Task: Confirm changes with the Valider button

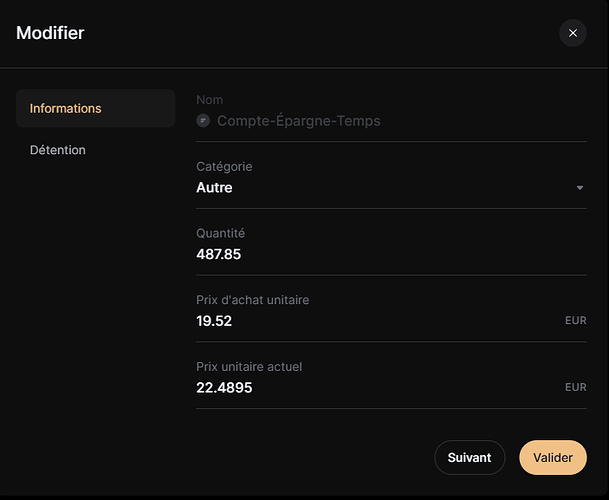Action: pyautogui.click(x=553, y=458)
